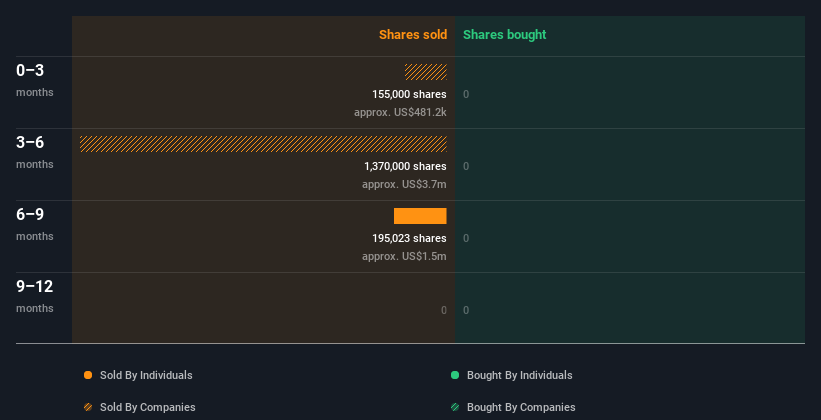Select the Shares bought column header
Viewport: 821px width, 420px height.
click(504, 35)
